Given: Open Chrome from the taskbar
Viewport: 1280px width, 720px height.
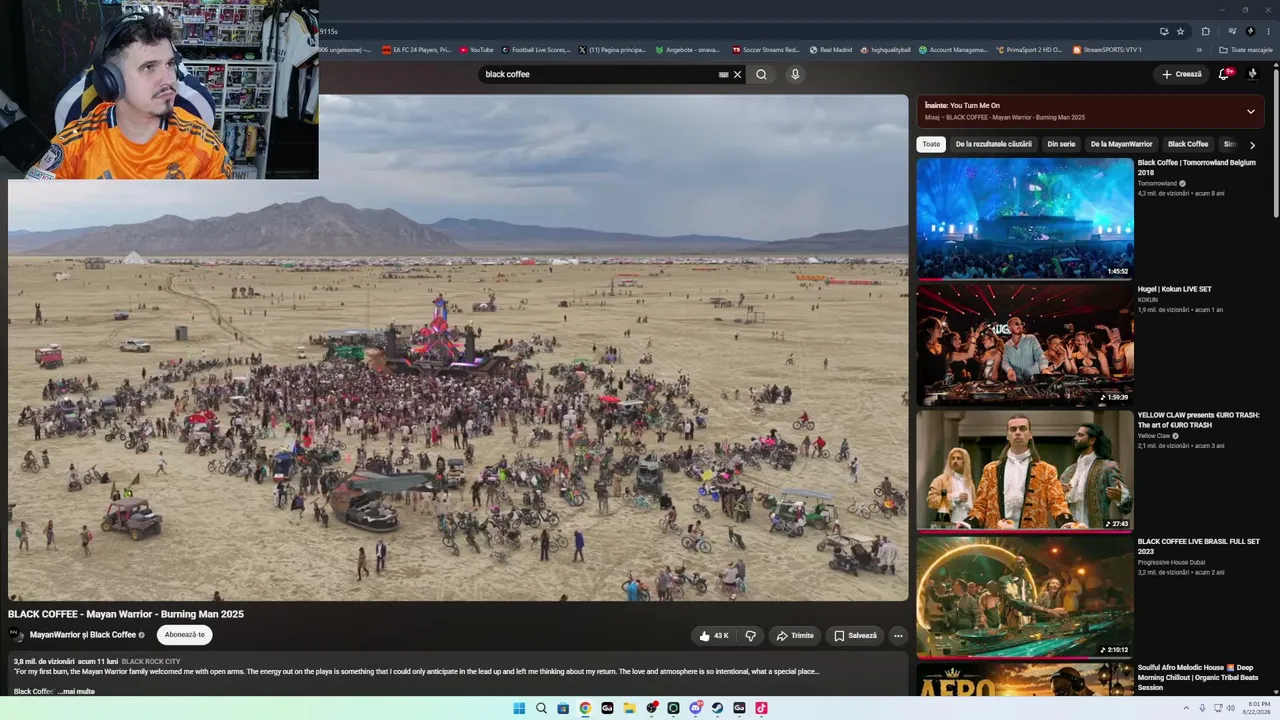Looking at the screenshot, I should [585, 708].
